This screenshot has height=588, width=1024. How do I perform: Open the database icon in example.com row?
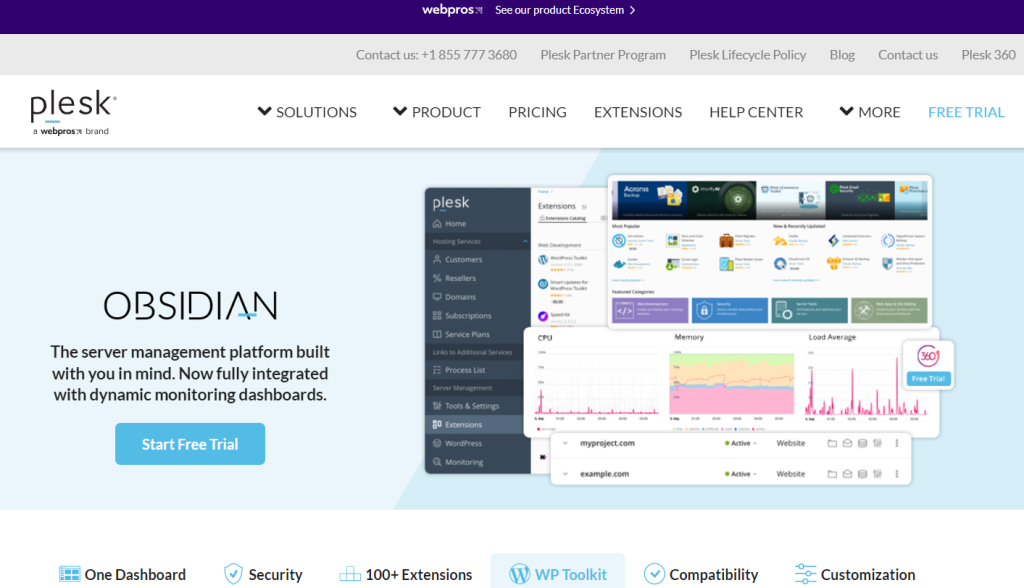(x=862, y=474)
